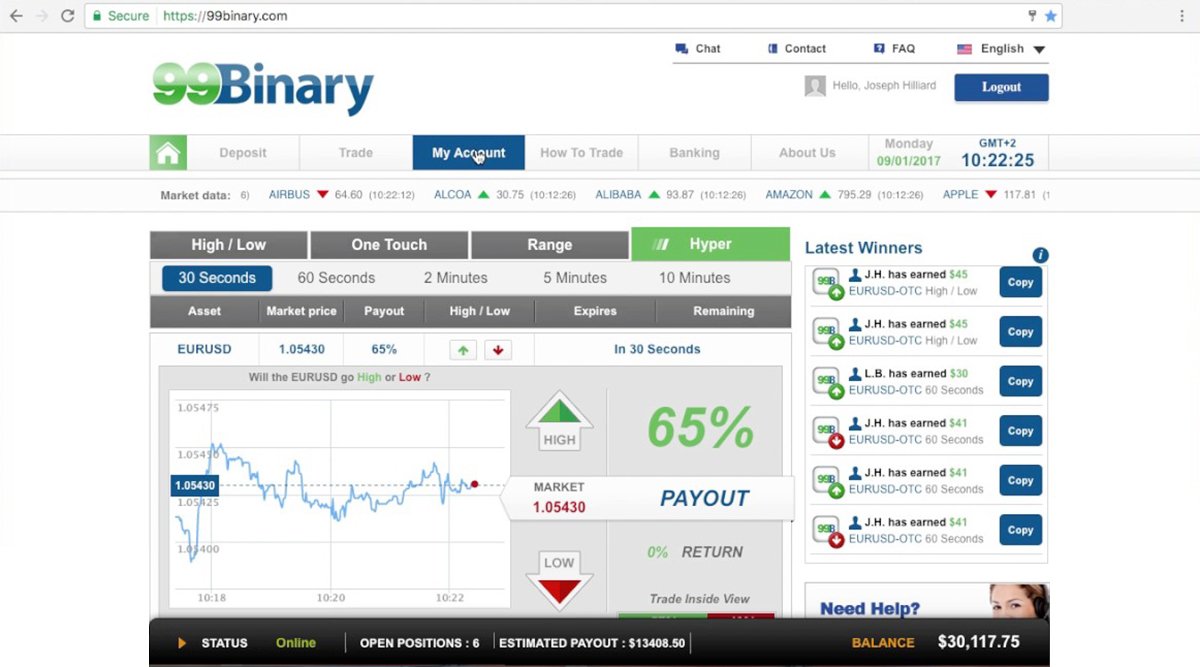Open the EURUSD asset selector
This screenshot has width=1200, height=667.
(204, 349)
